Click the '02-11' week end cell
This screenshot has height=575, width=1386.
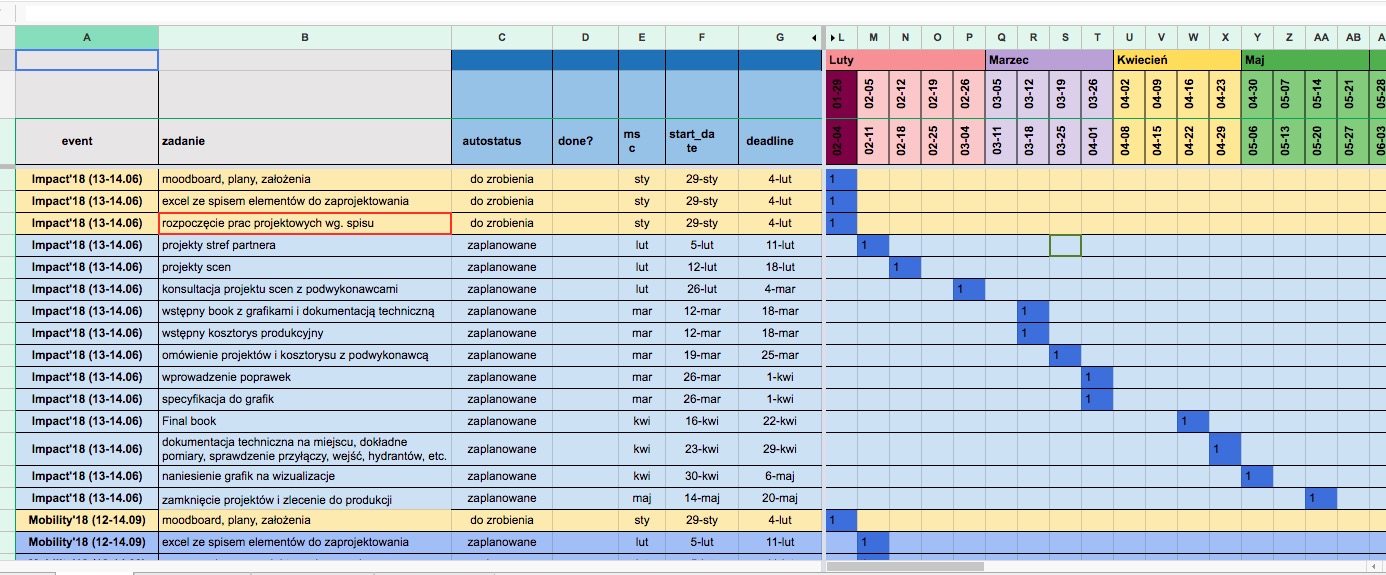pos(873,142)
